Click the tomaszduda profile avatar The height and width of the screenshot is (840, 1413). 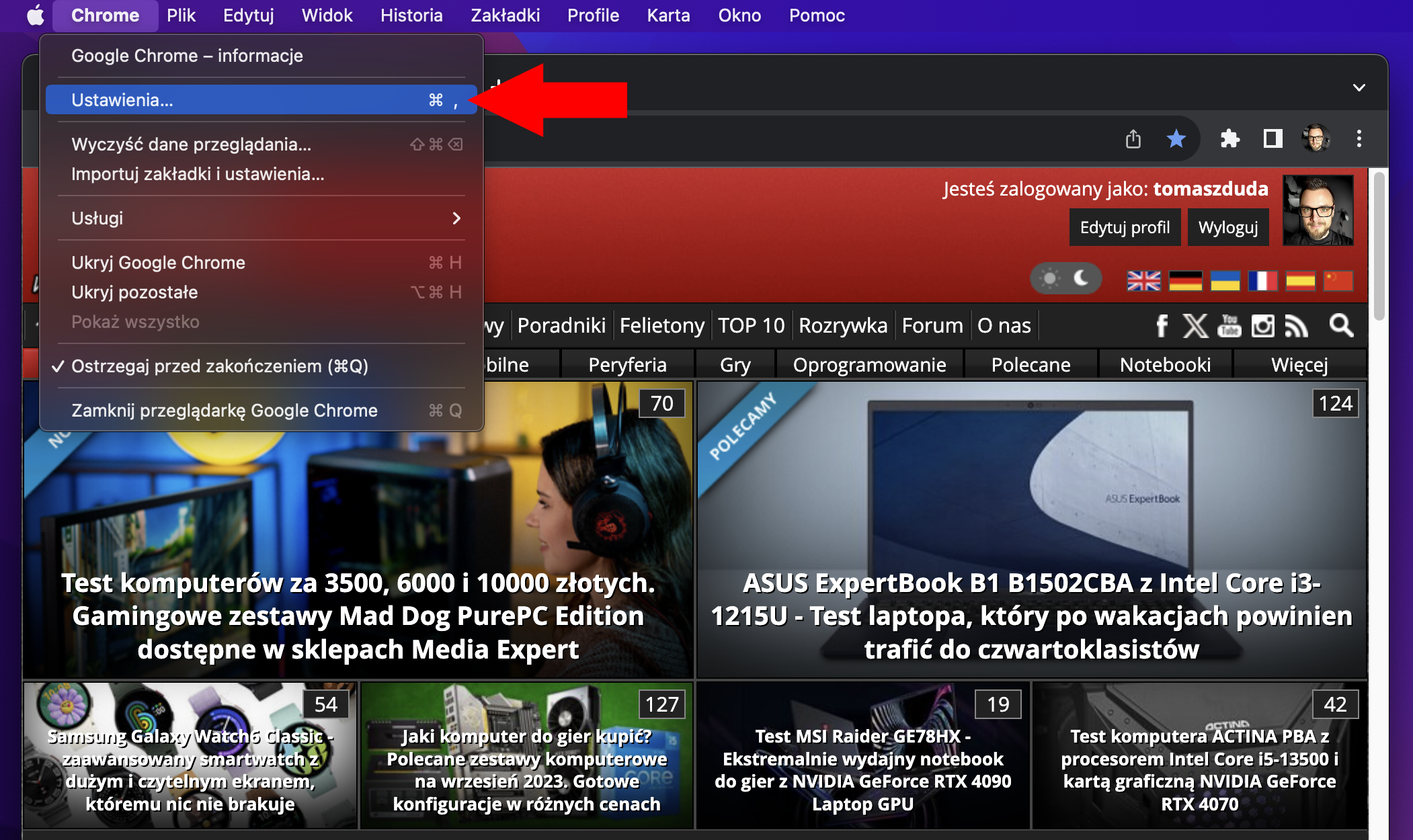1317,210
